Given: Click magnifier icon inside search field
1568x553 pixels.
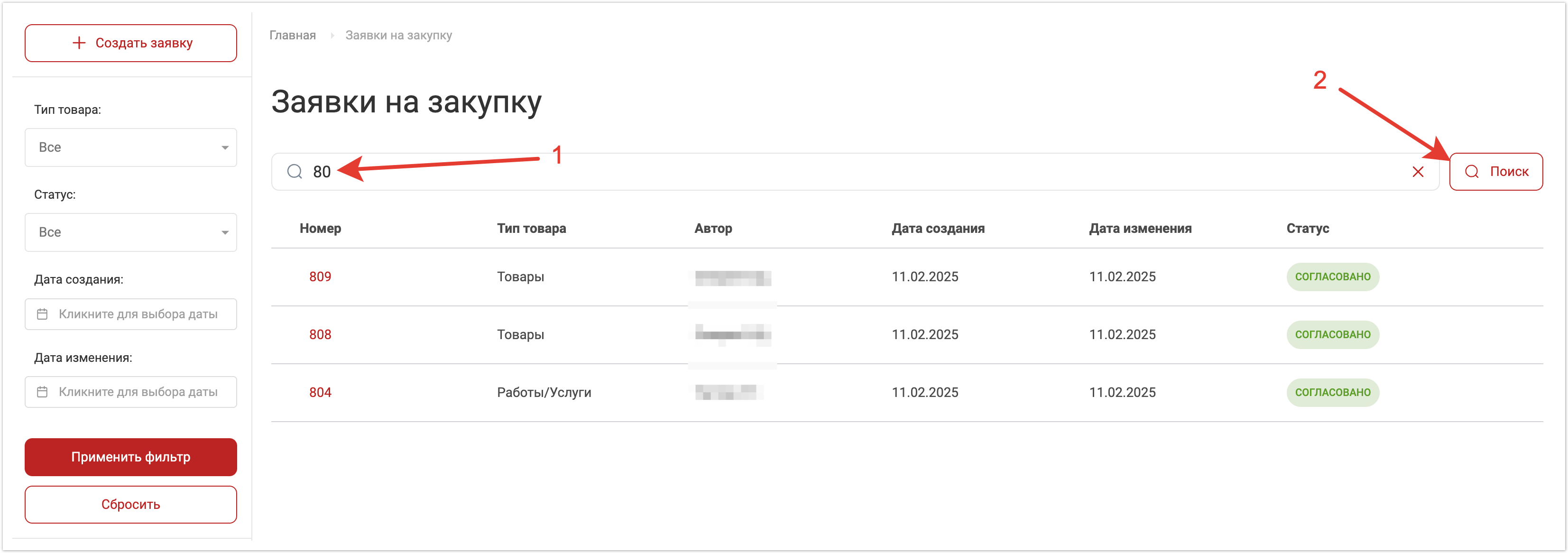Looking at the screenshot, I should tap(295, 172).
